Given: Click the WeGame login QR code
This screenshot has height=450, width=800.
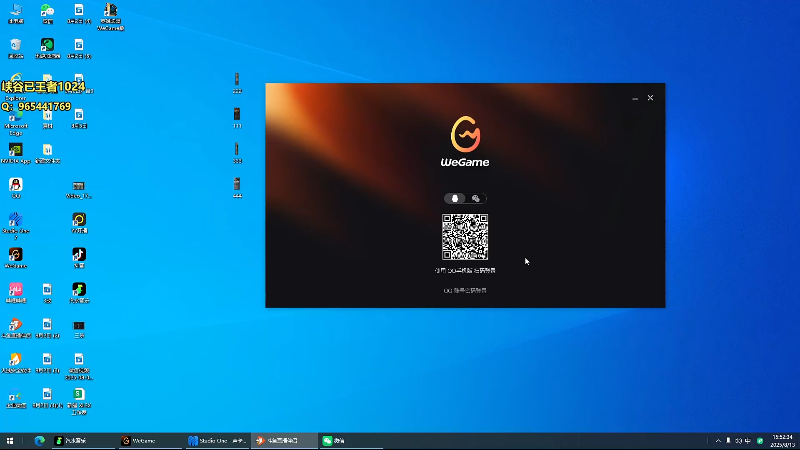Looking at the screenshot, I should (465, 237).
